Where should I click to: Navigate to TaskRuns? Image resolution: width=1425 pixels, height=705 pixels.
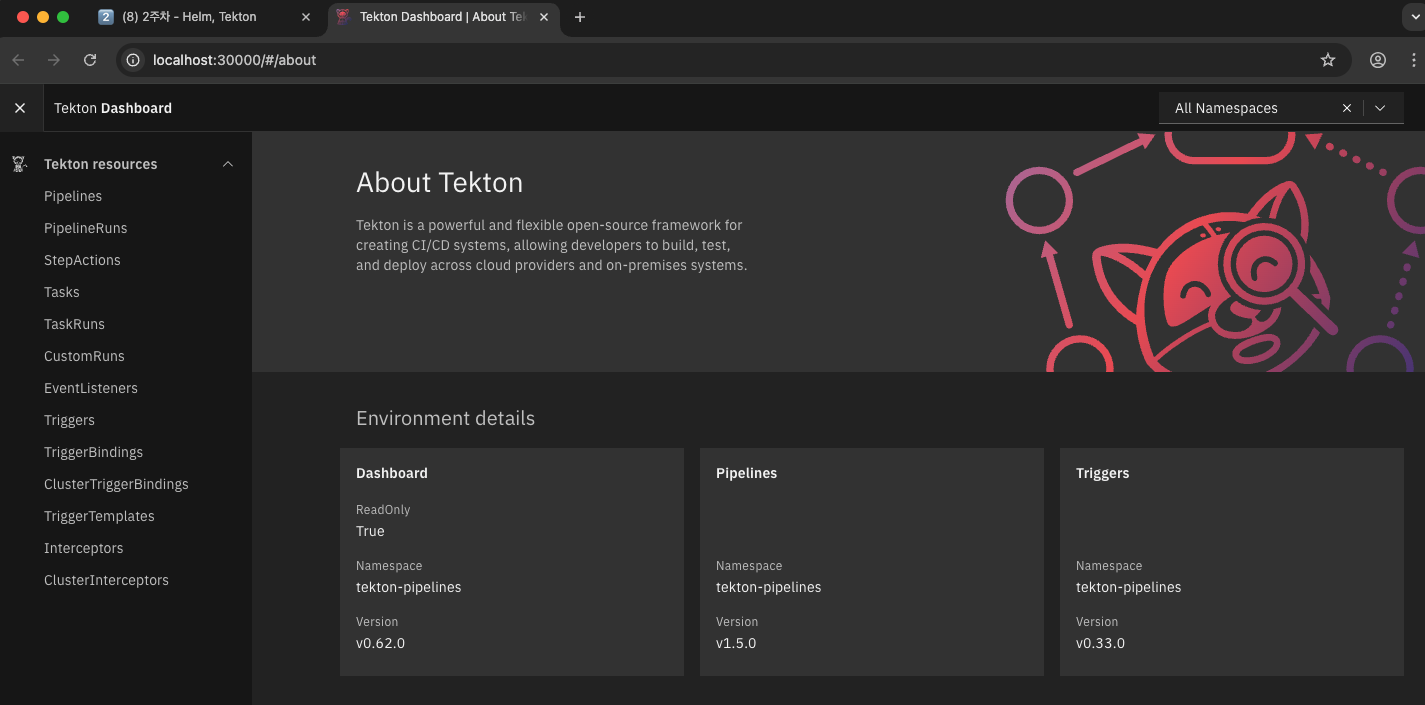[74, 324]
